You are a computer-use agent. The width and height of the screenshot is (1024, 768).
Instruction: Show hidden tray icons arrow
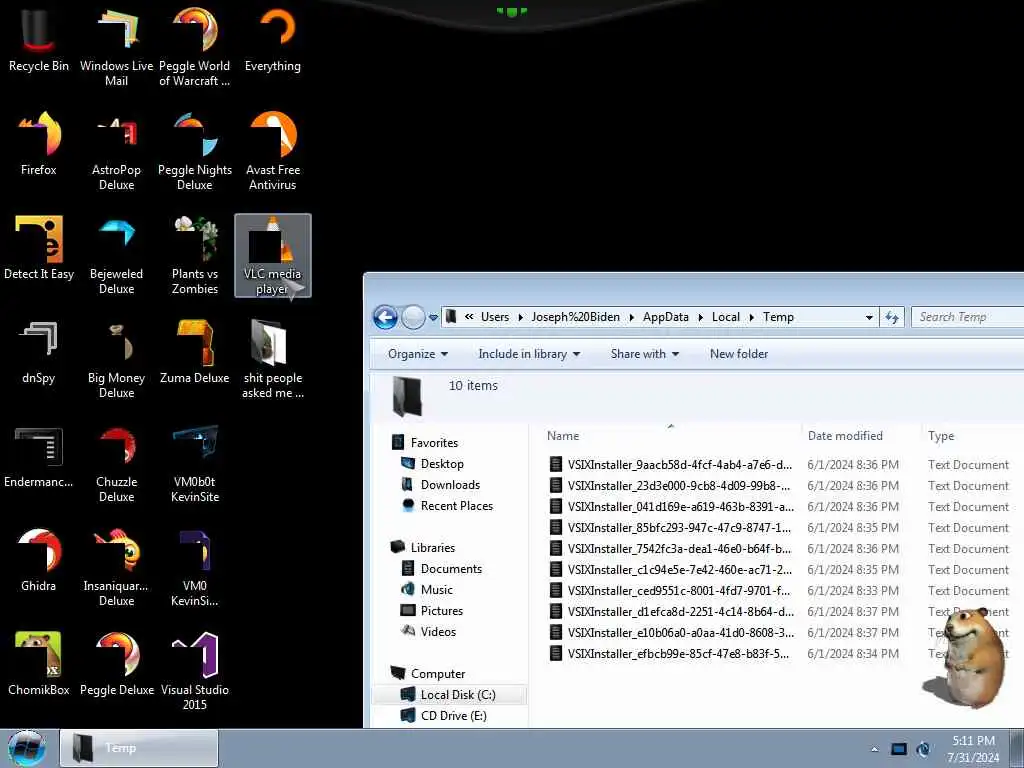[x=874, y=749]
